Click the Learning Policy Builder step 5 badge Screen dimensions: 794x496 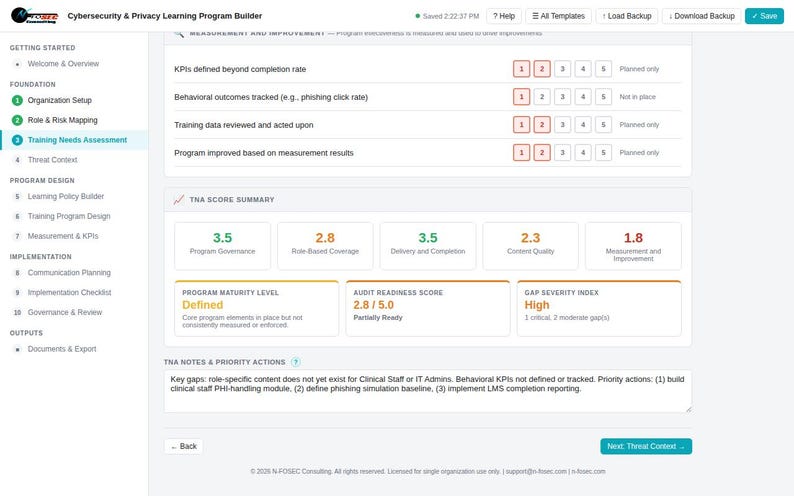tap(17, 196)
